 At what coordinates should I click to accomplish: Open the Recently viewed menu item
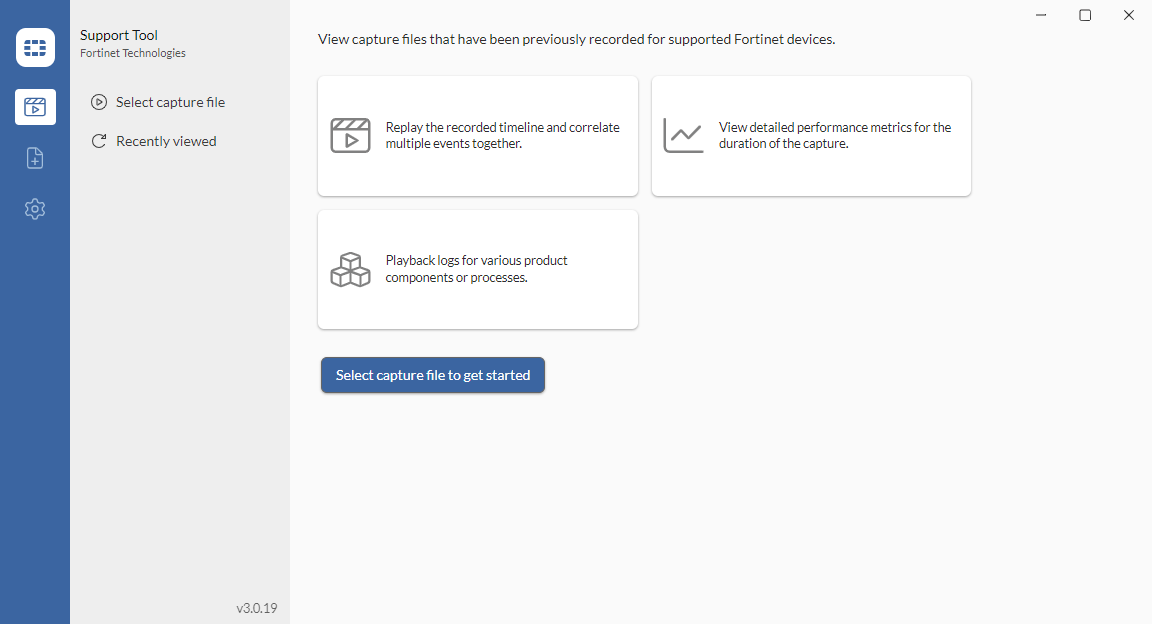(x=166, y=141)
